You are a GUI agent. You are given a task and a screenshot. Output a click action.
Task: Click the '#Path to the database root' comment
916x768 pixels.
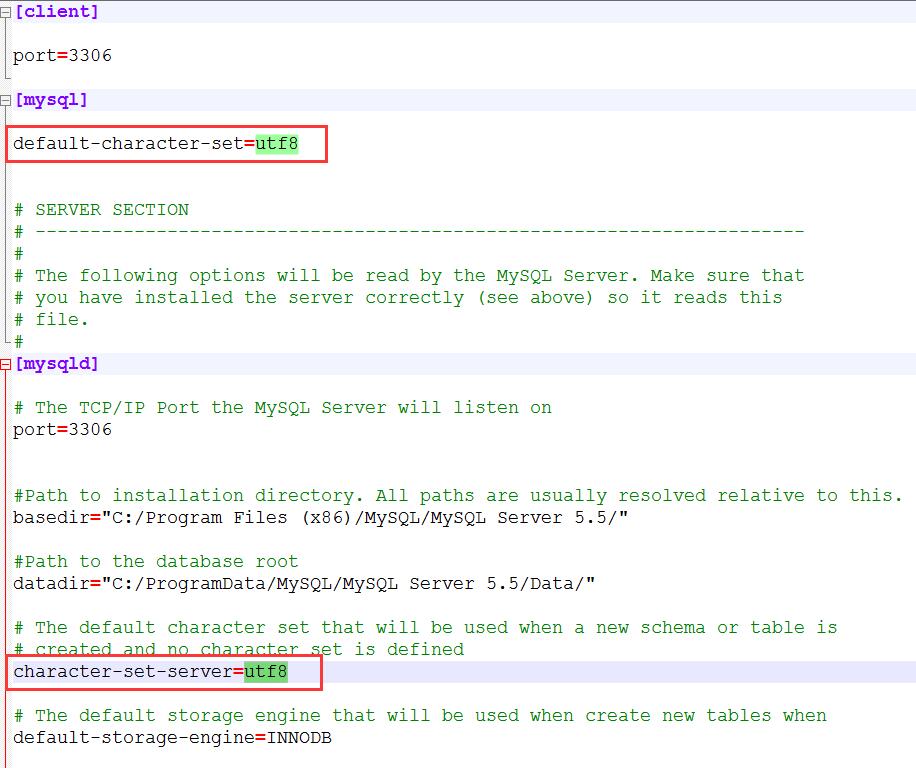(156, 562)
